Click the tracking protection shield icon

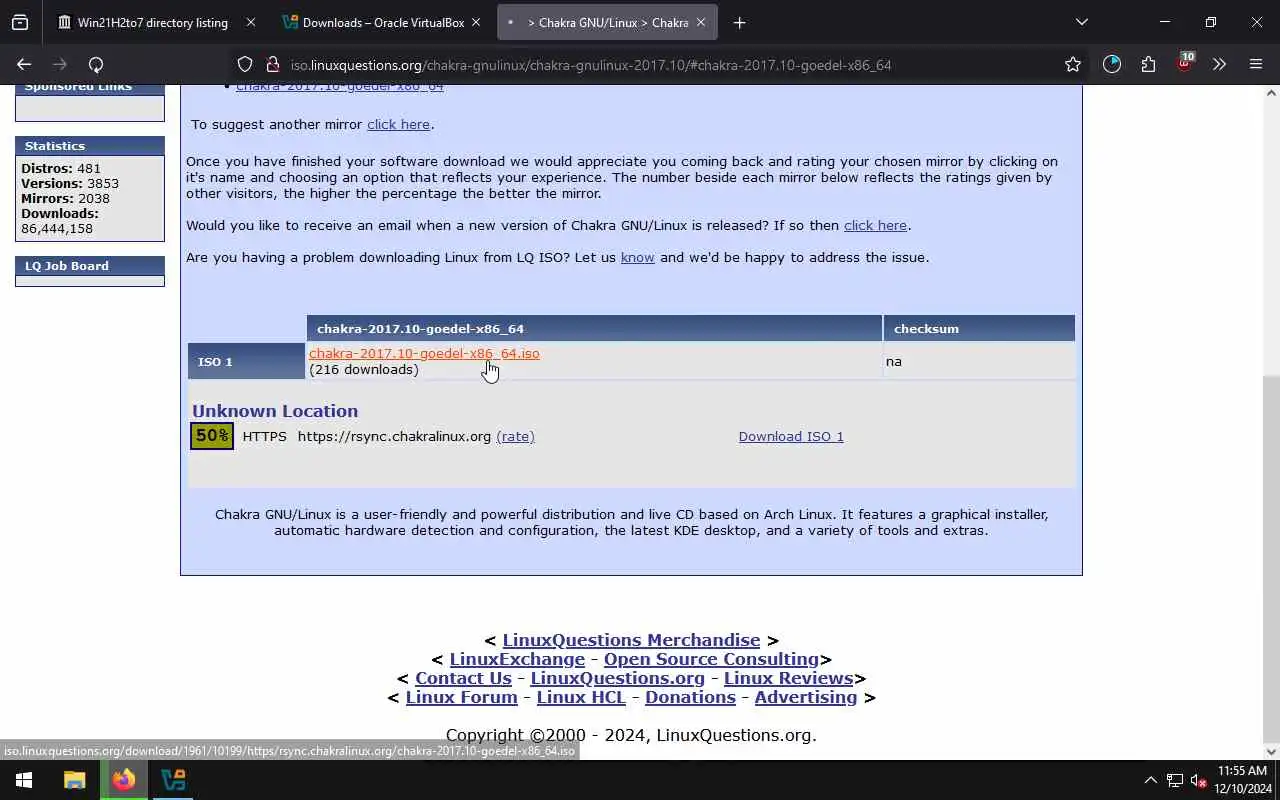click(245, 64)
